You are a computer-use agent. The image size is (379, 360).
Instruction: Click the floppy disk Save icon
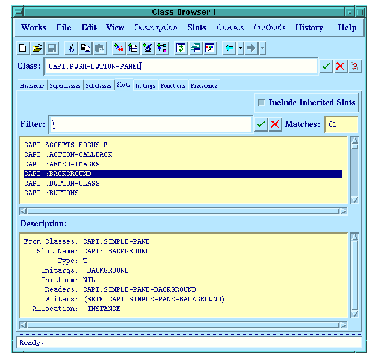(x=52, y=48)
